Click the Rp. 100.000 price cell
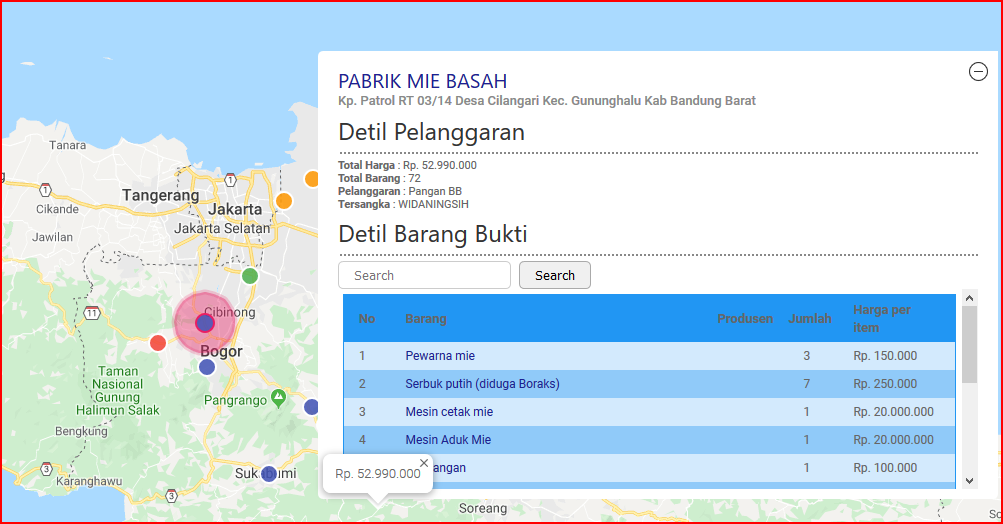Viewport: 1003px width, 524px height. (885, 468)
